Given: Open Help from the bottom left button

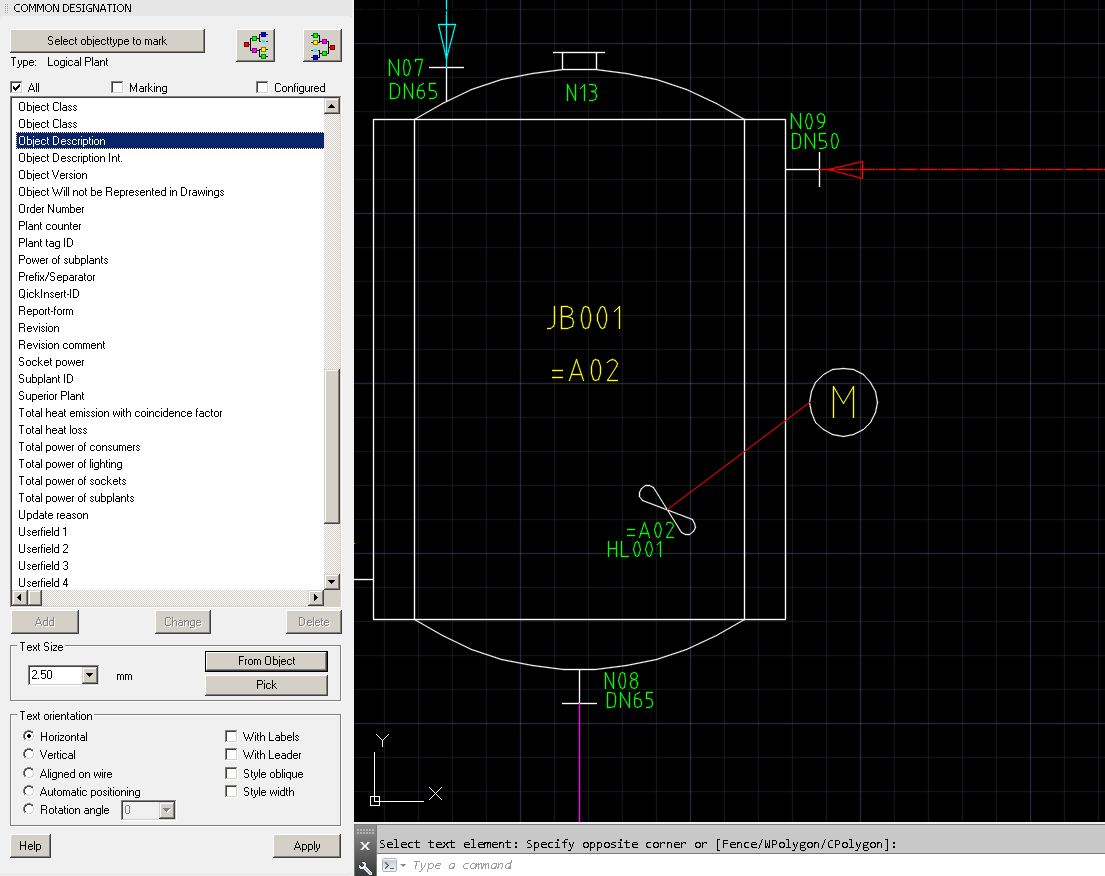Looking at the screenshot, I should 30,846.
